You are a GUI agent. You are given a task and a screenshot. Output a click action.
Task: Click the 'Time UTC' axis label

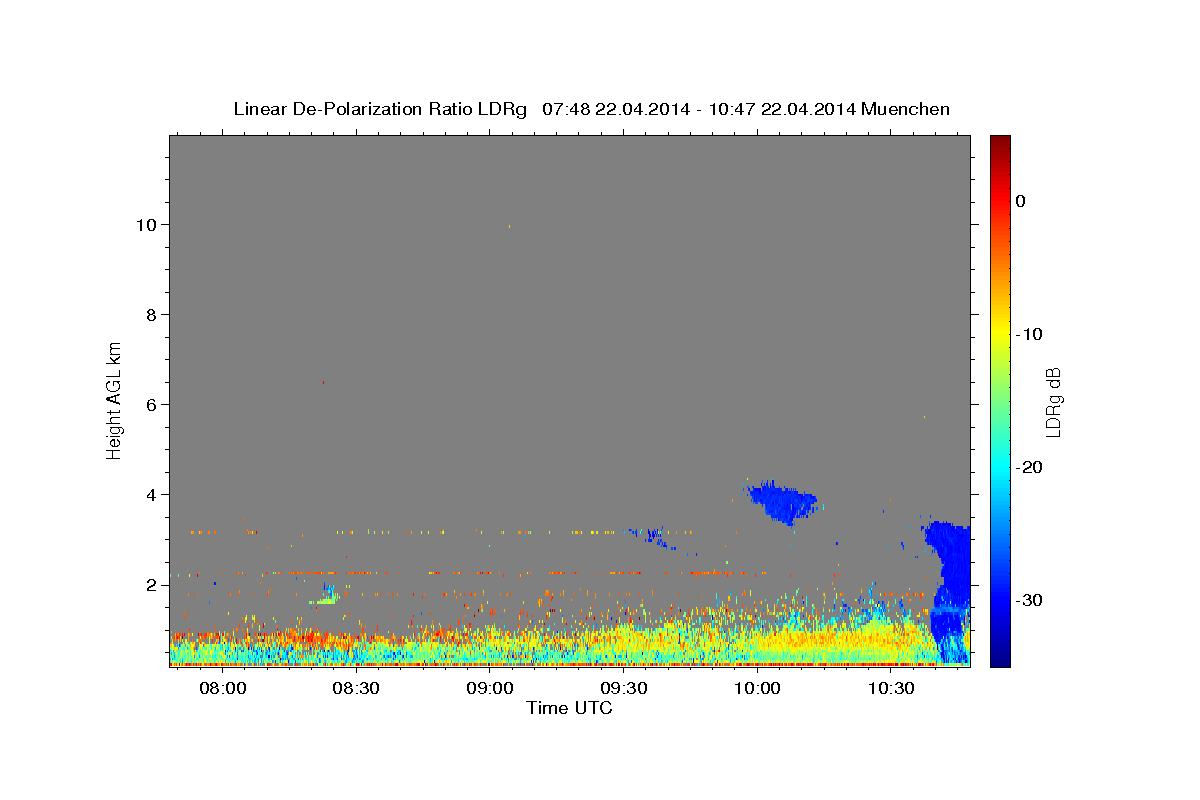pos(569,708)
